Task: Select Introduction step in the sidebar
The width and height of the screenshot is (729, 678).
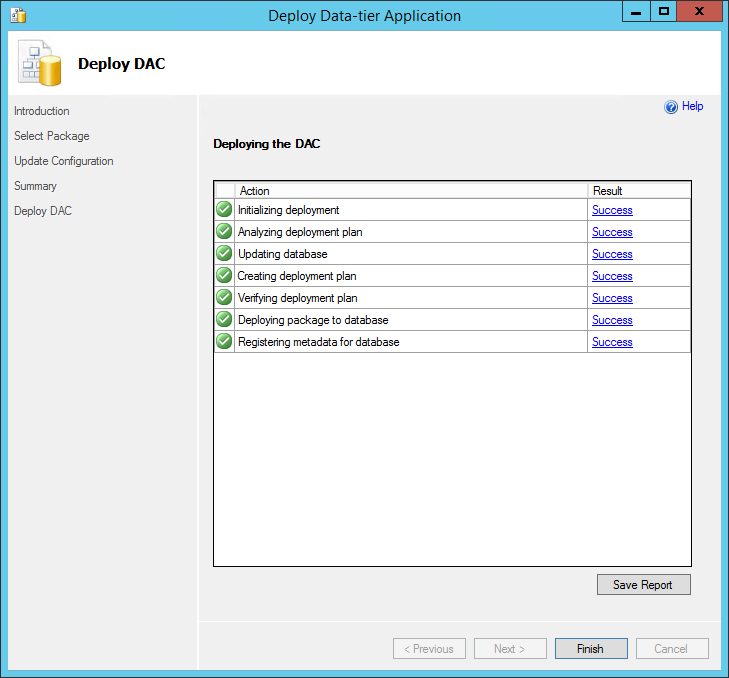Action: (42, 111)
